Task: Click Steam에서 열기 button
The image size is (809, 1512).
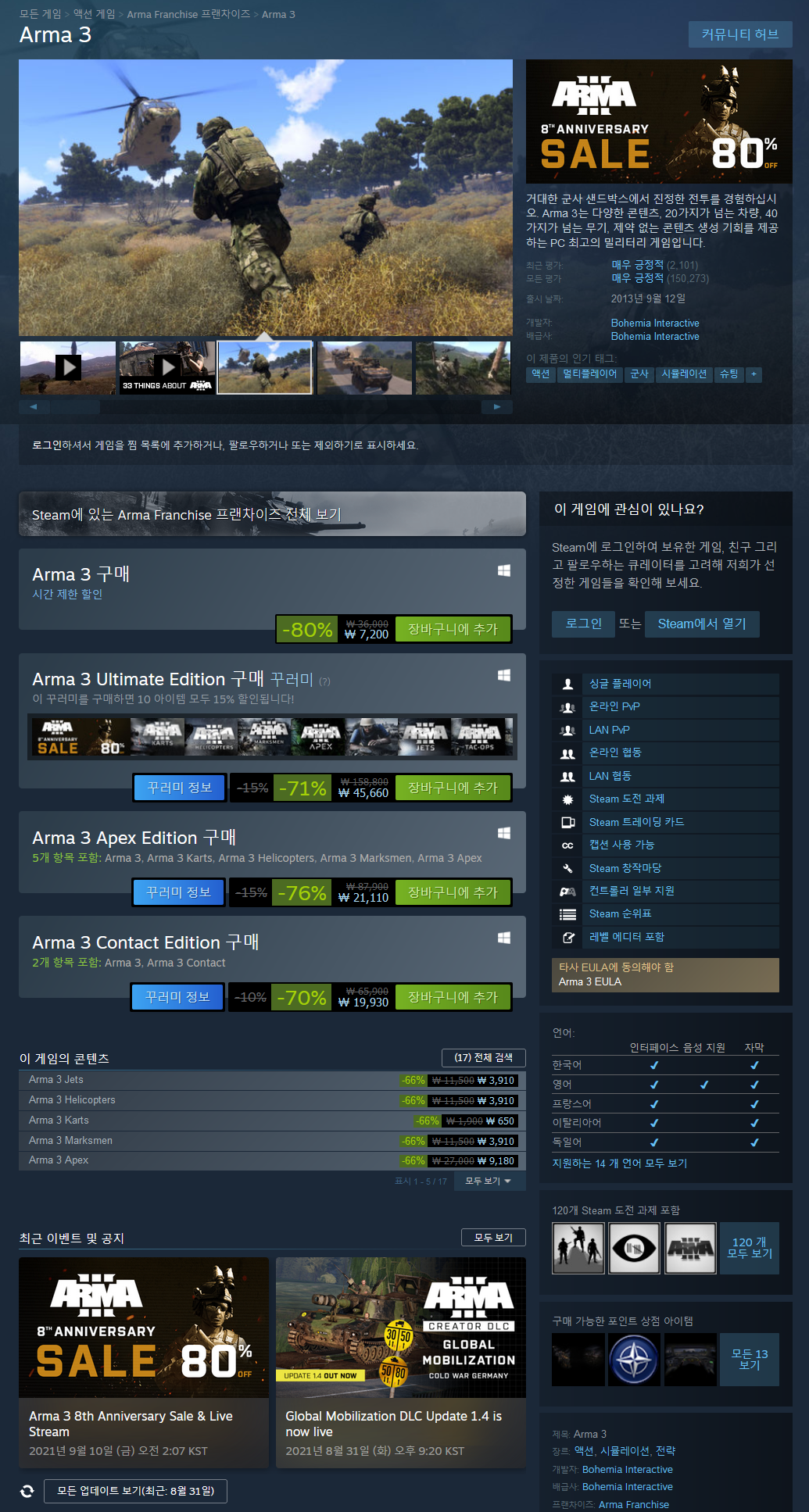Action: (702, 624)
